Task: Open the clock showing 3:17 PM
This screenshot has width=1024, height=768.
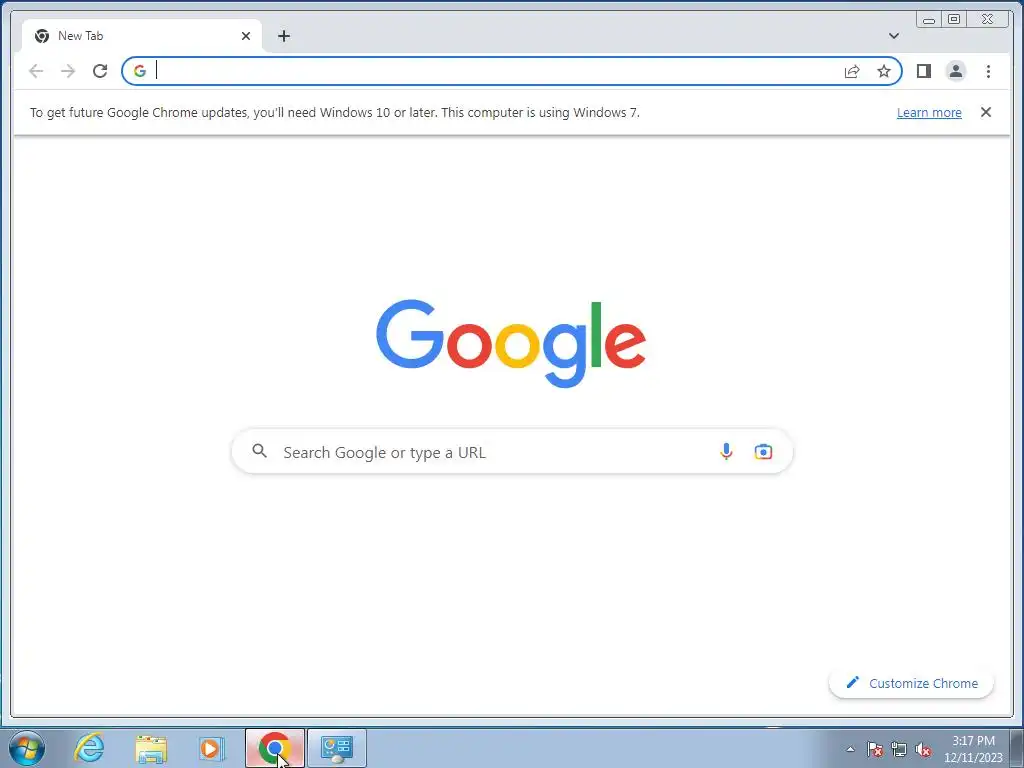Action: (x=973, y=749)
